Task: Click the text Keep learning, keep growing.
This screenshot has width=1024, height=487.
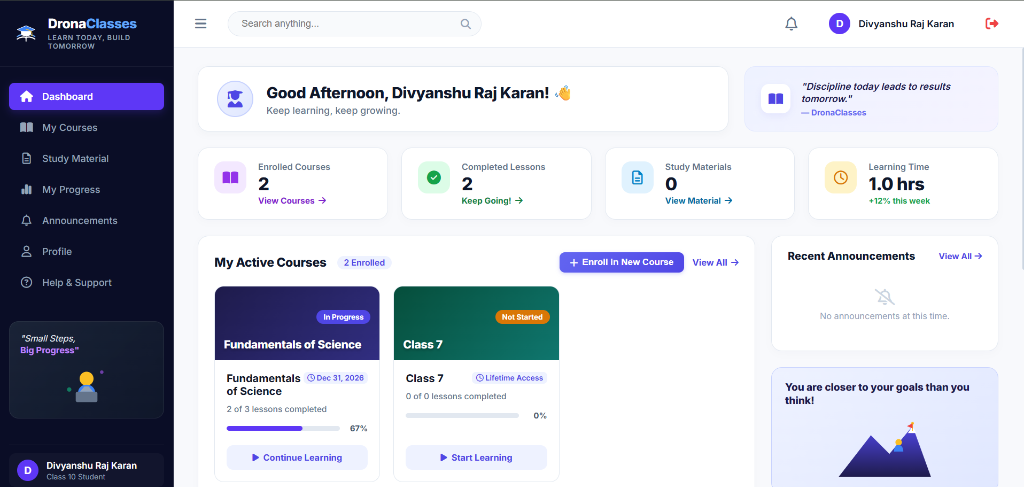Action: [333, 111]
